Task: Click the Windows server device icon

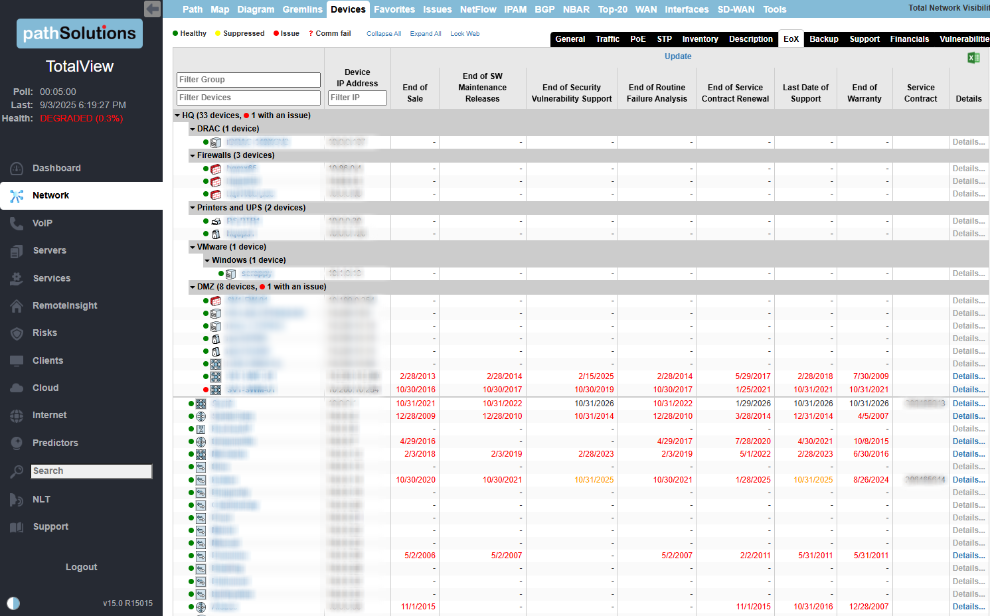Action: tap(230, 274)
